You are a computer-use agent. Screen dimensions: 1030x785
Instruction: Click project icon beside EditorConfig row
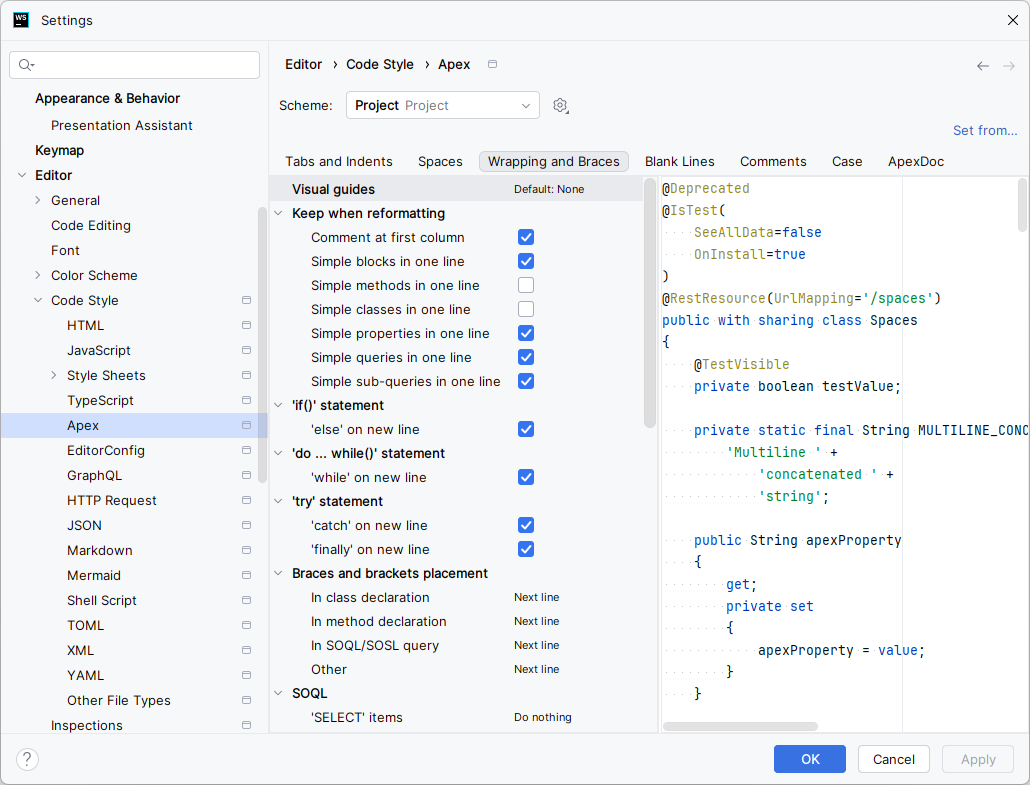(x=246, y=450)
